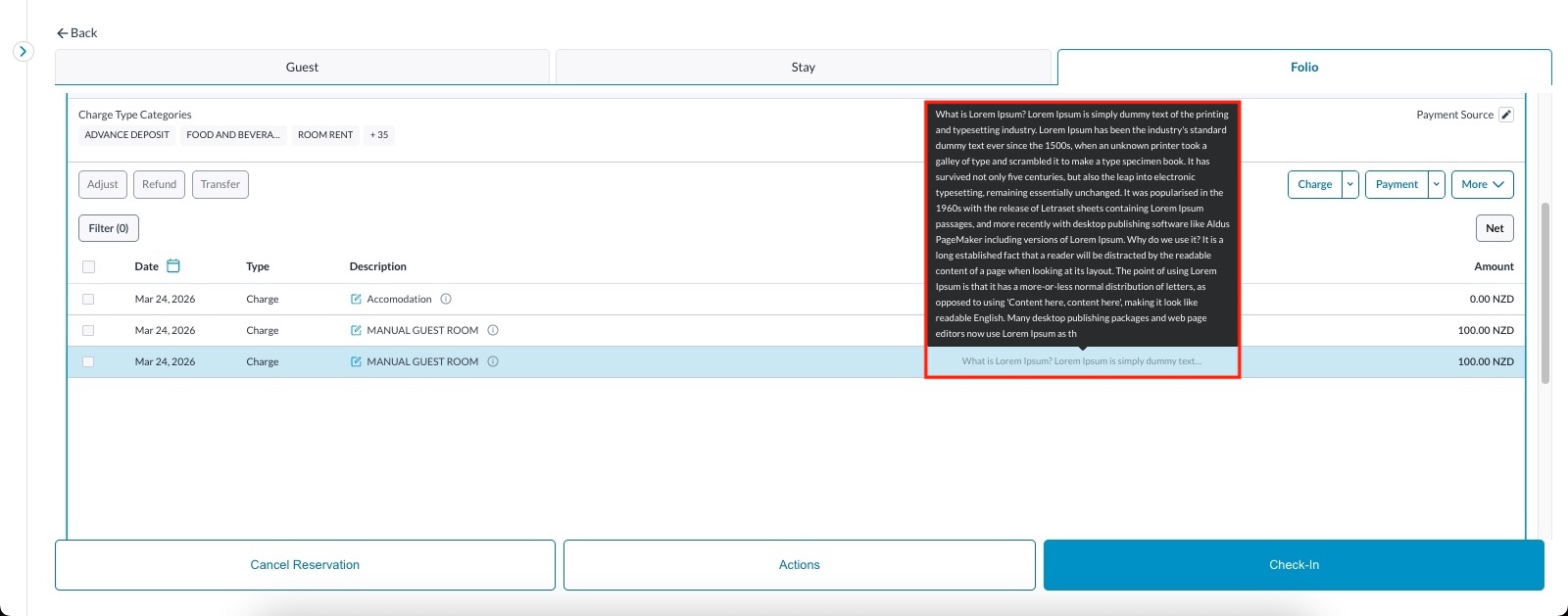Open the Payment button dropdown arrow

click(x=1437, y=184)
